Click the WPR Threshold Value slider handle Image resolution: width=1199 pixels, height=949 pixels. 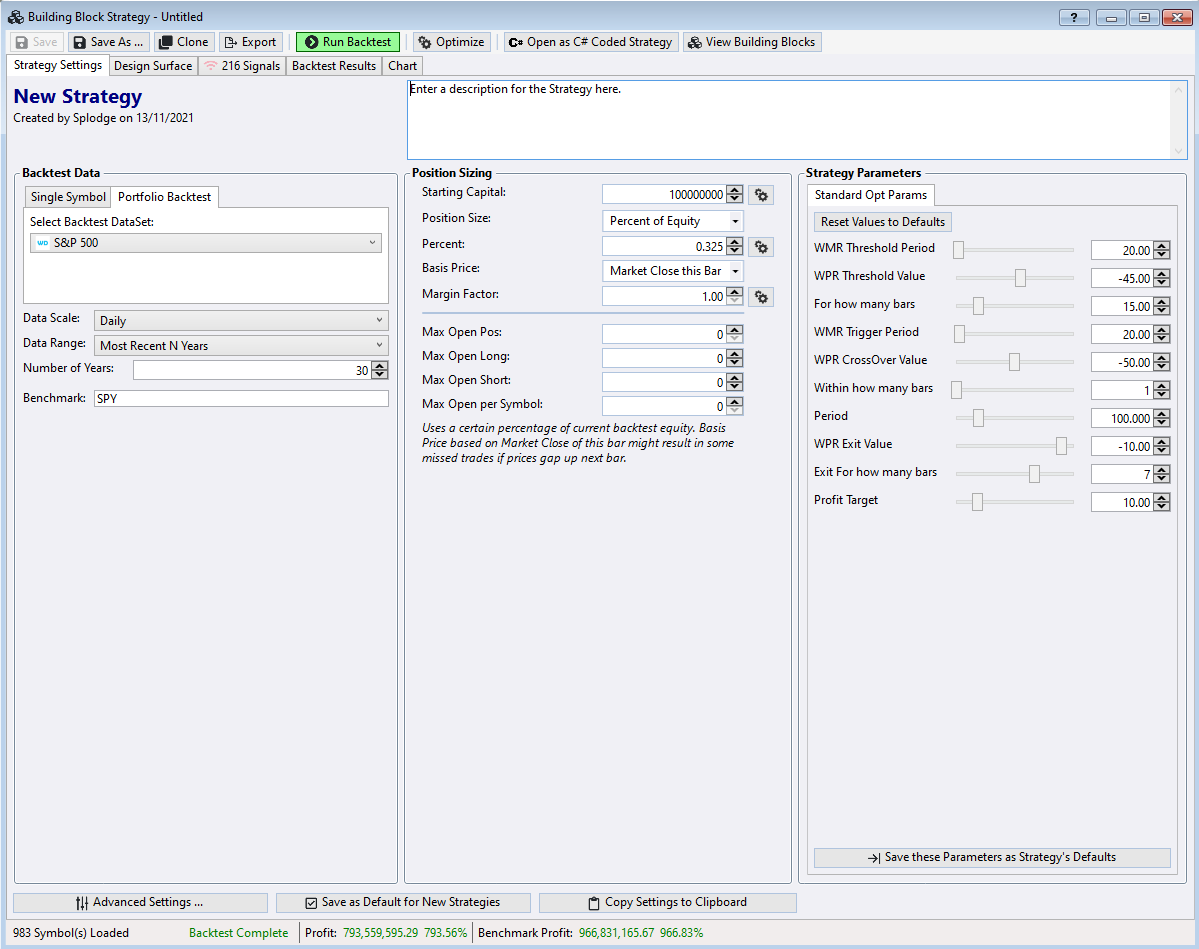pos(1020,278)
